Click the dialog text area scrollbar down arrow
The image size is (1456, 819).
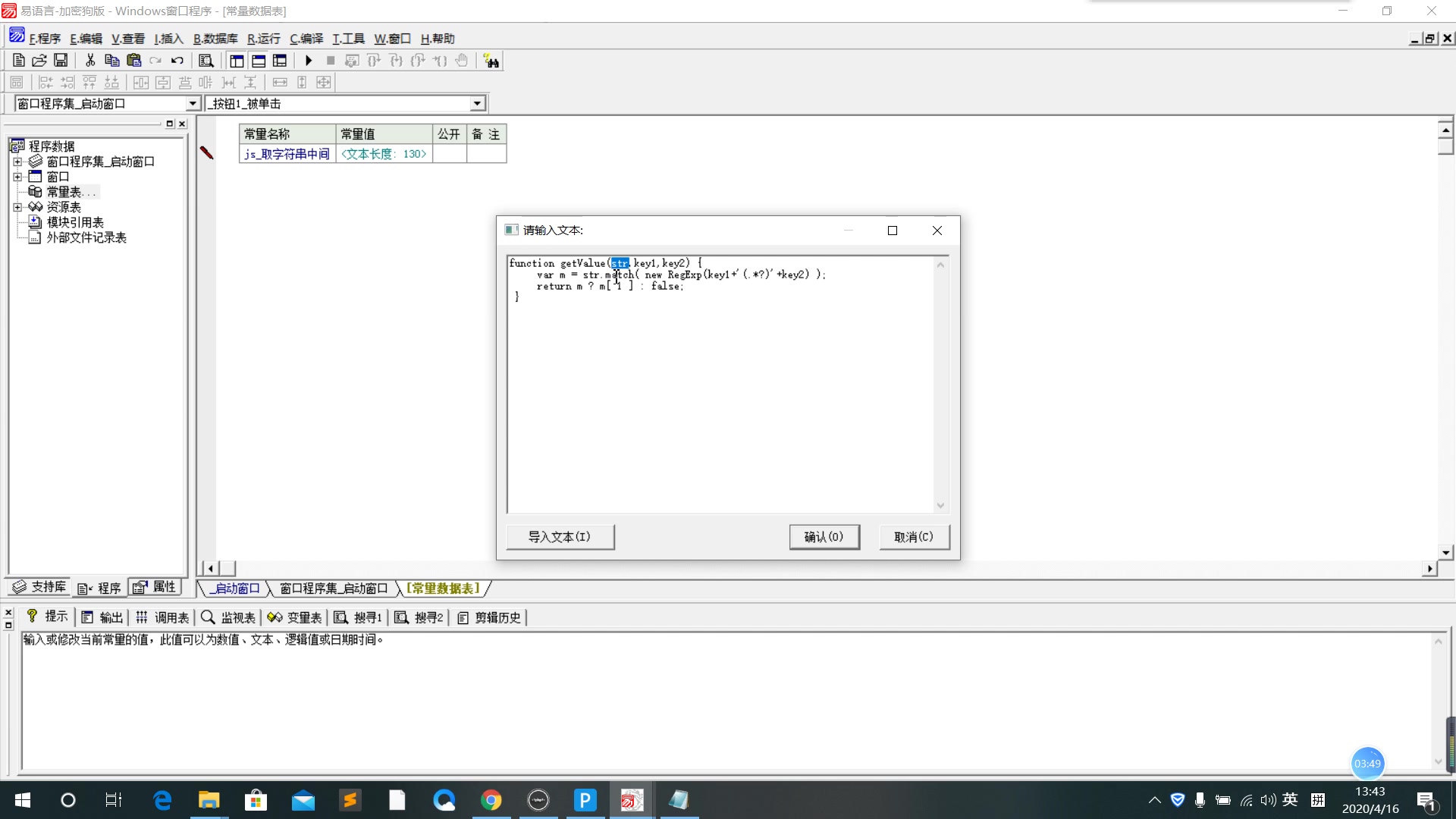point(940,506)
